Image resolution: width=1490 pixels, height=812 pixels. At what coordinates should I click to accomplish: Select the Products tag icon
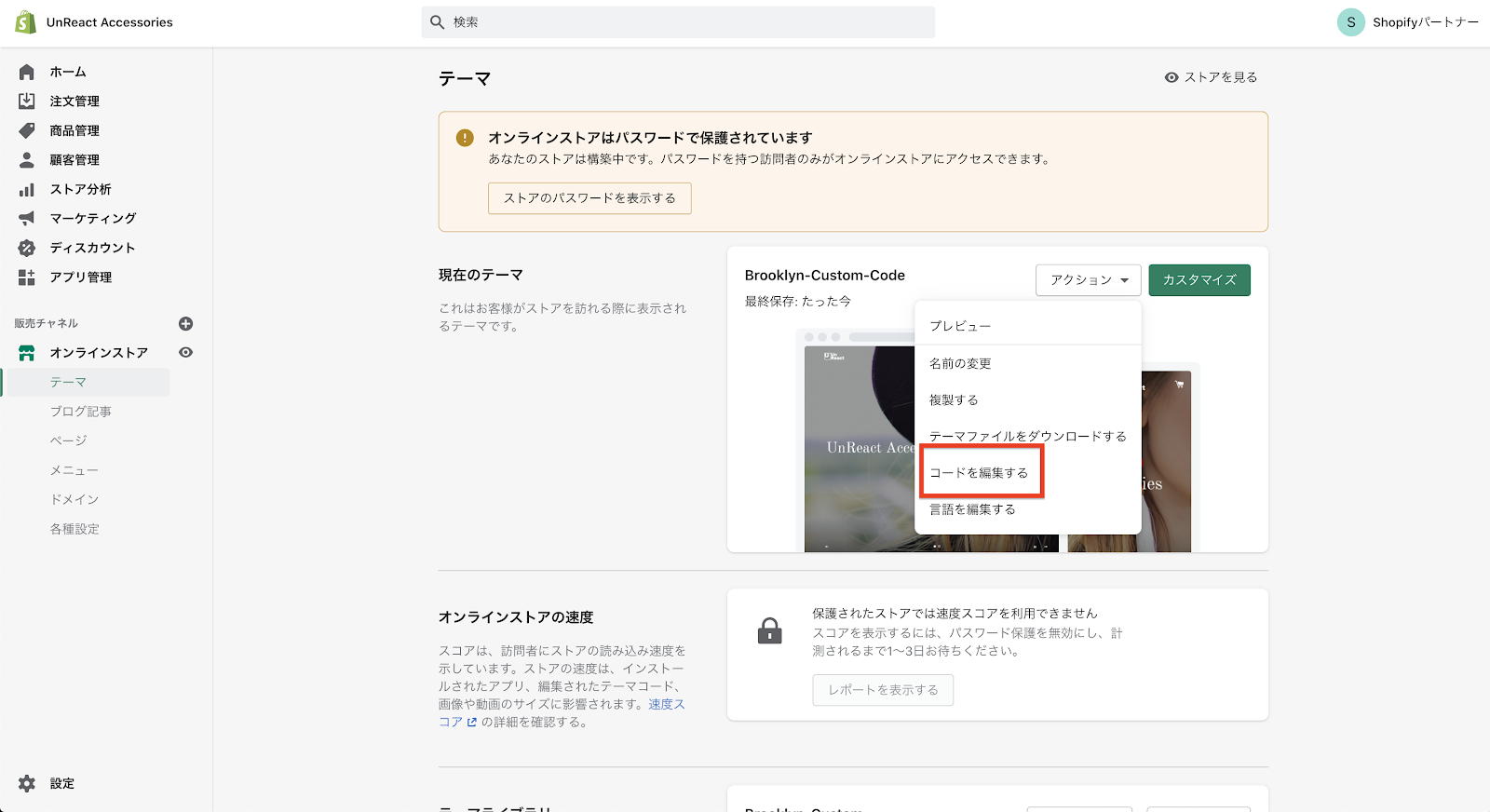(27, 130)
